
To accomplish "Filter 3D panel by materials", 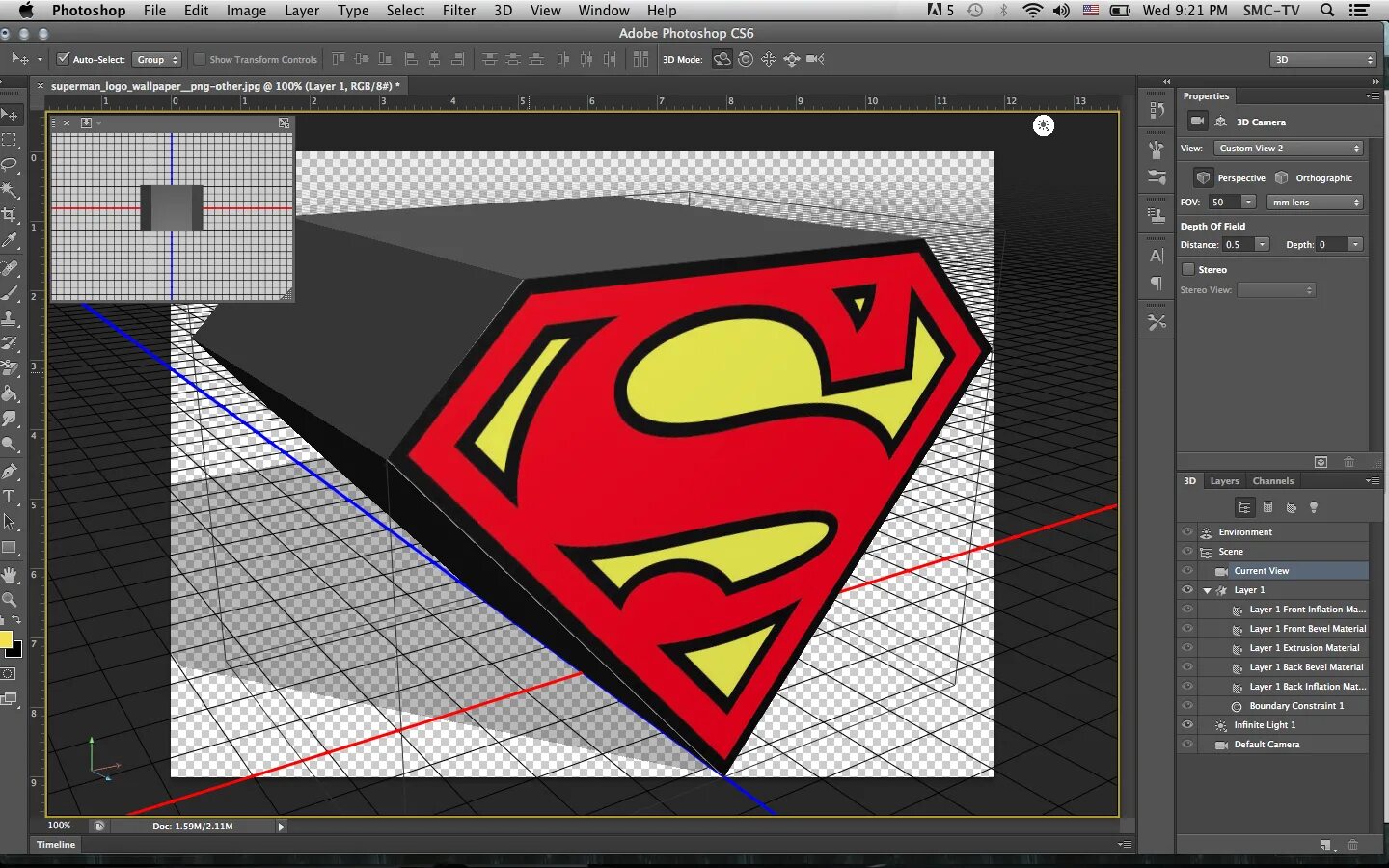I will (x=1291, y=507).
